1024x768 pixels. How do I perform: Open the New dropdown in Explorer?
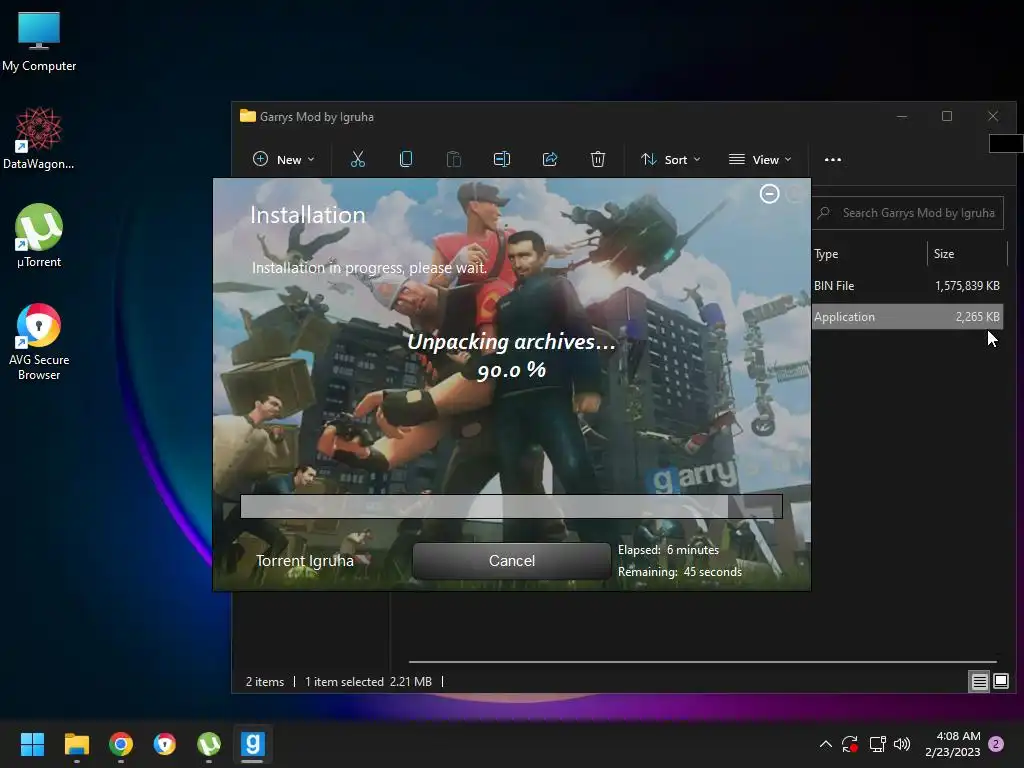point(283,159)
